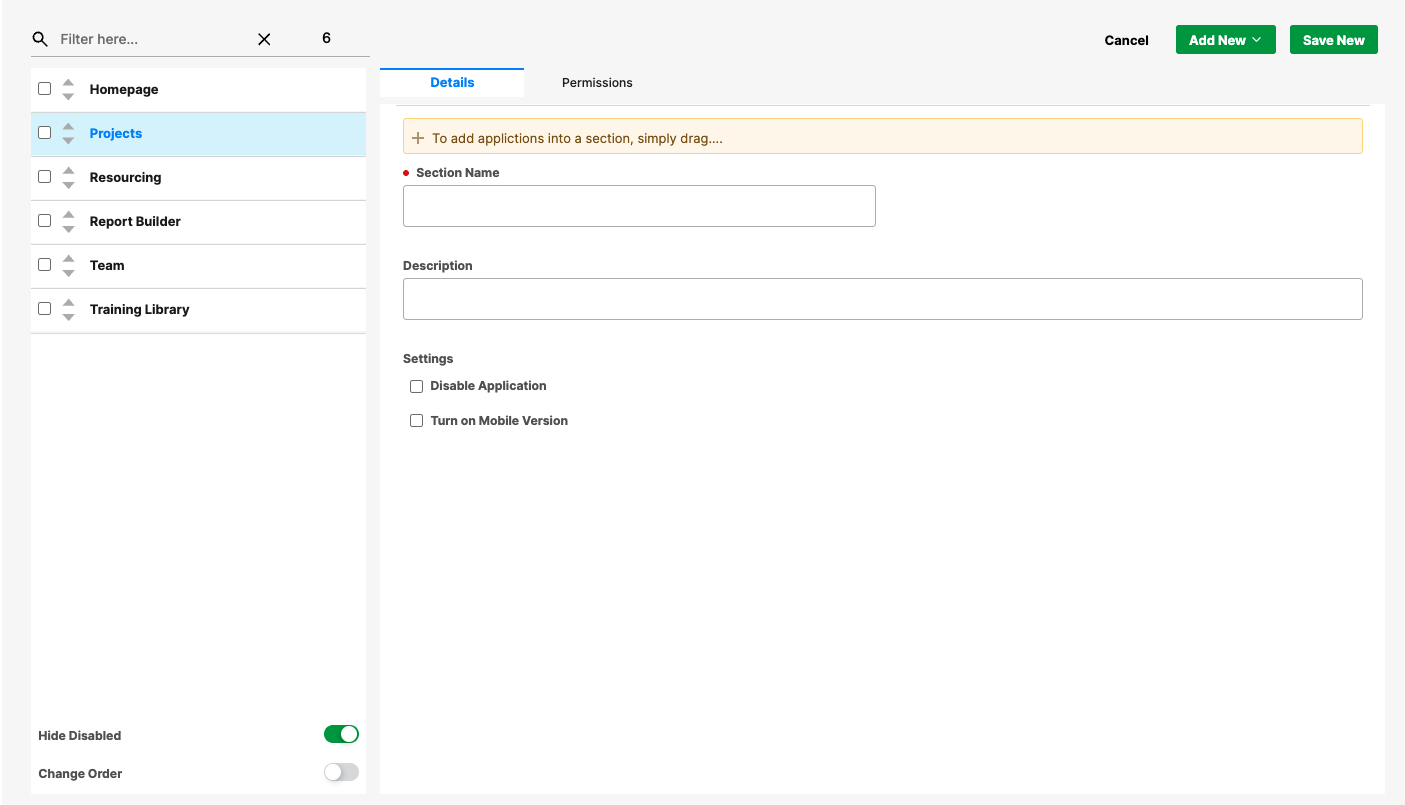Clear the filter with the X icon
The height and width of the screenshot is (805, 1405).
click(x=264, y=39)
